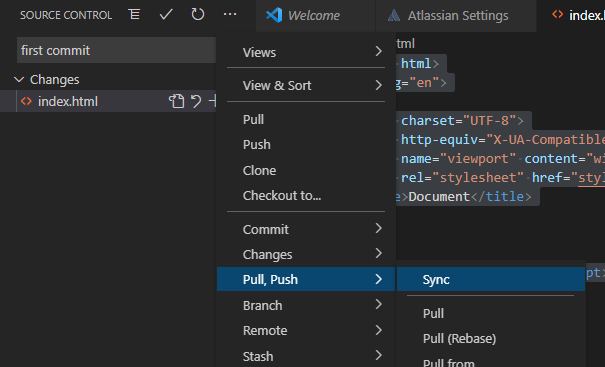This screenshot has width=605, height=367.
Task: Collapse the Changes section
Action: (19, 79)
